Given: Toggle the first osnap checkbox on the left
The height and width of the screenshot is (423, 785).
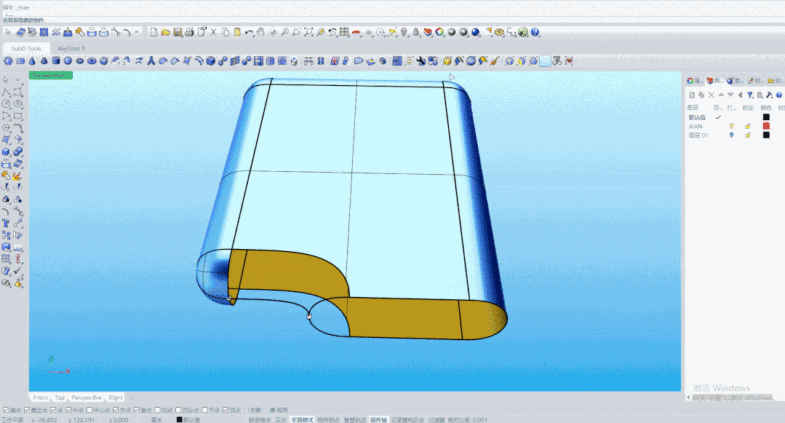Looking at the screenshot, I should click(x=5, y=409).
